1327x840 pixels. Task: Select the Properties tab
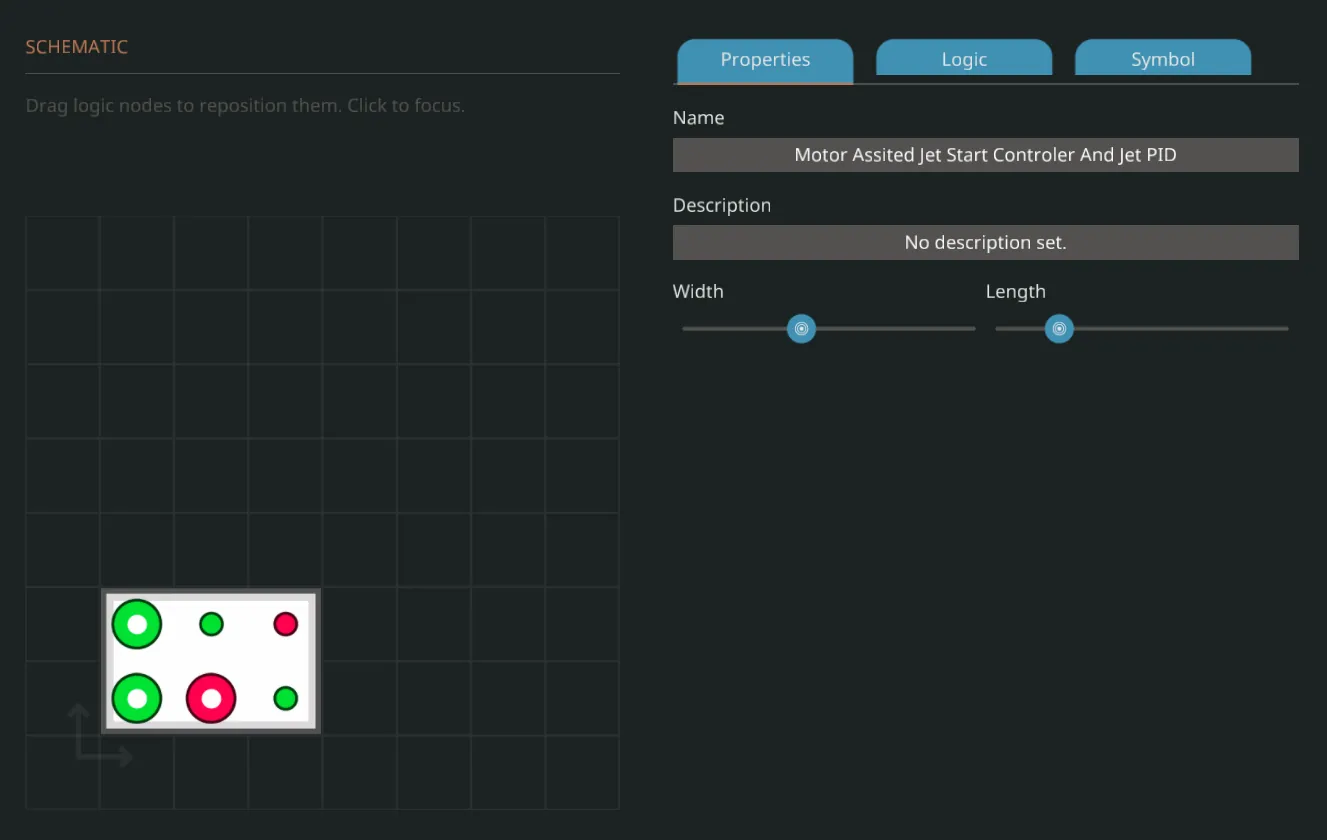765,59
